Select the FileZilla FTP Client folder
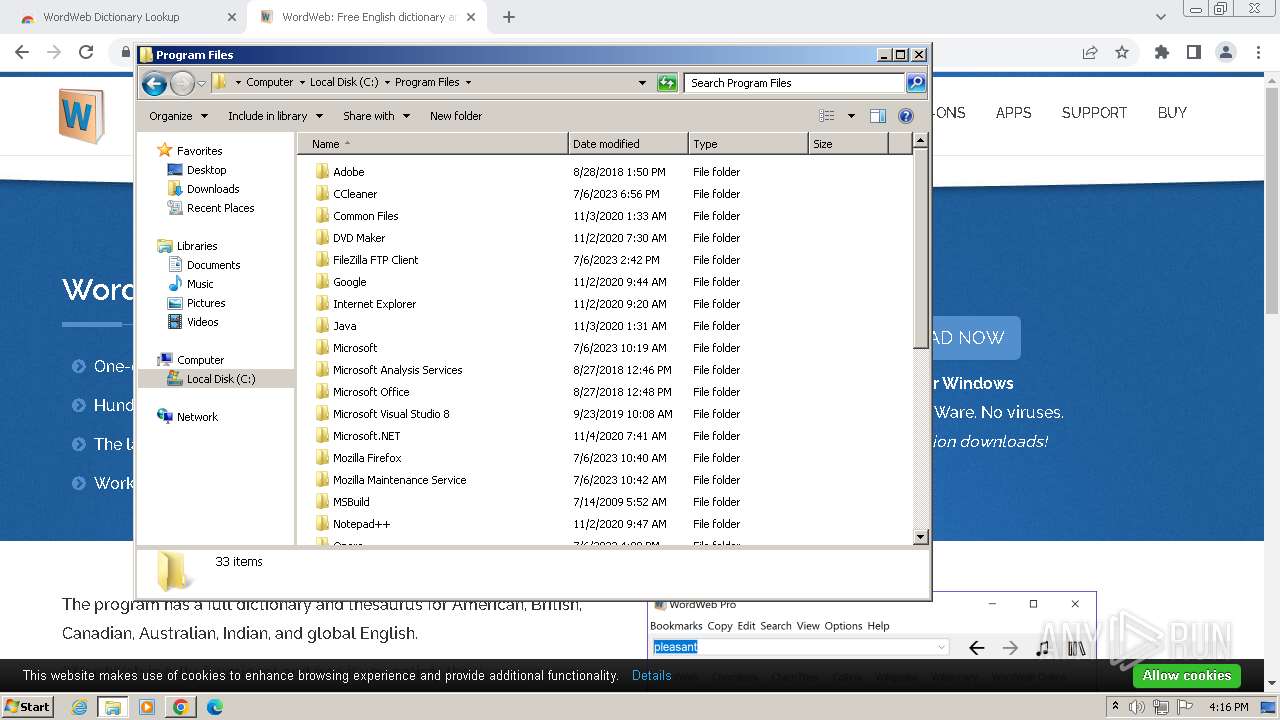The image size is (1280, 720). [375, 260]
